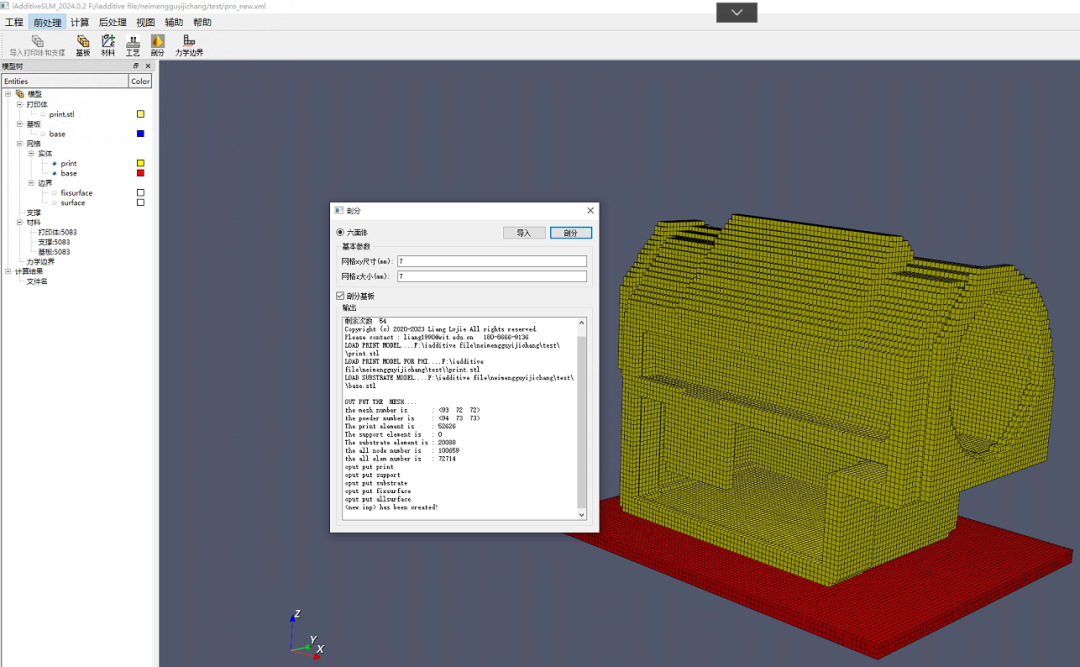Open the 辅助 menu

[x=174, y=22]
